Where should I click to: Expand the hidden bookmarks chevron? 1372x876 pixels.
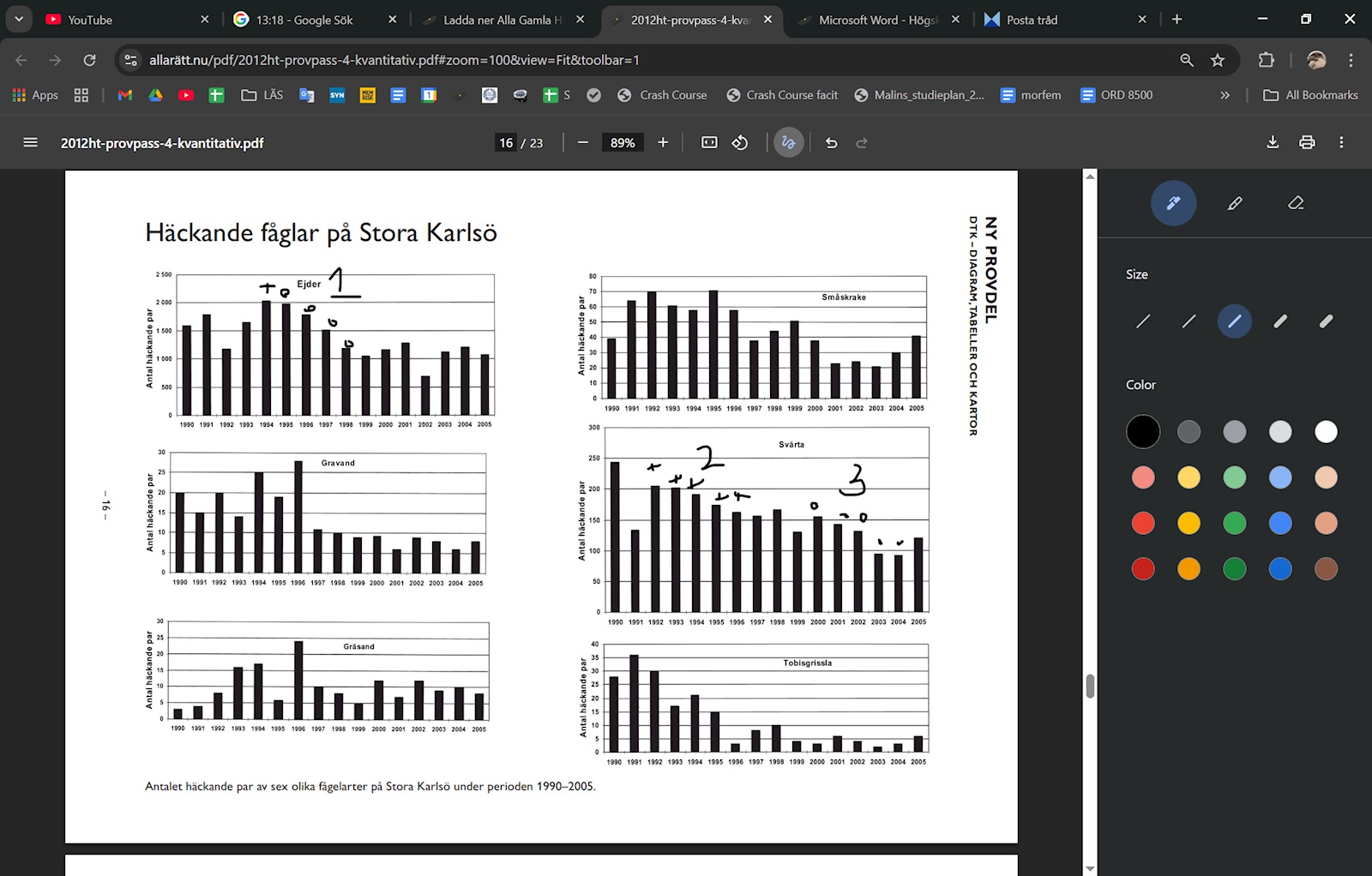(1225, 95)
